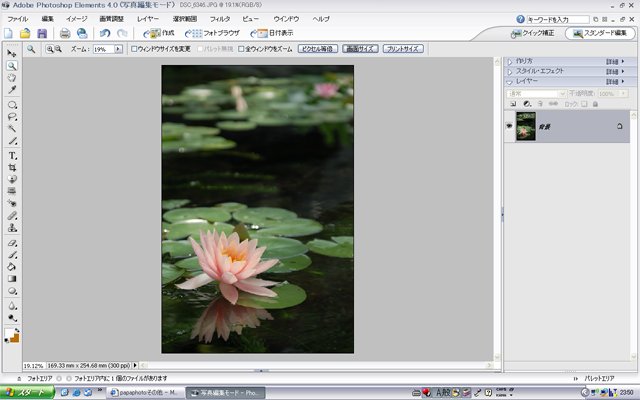640x400 pixels.
Task: Select the Hand tool
Action: (12, 78)
